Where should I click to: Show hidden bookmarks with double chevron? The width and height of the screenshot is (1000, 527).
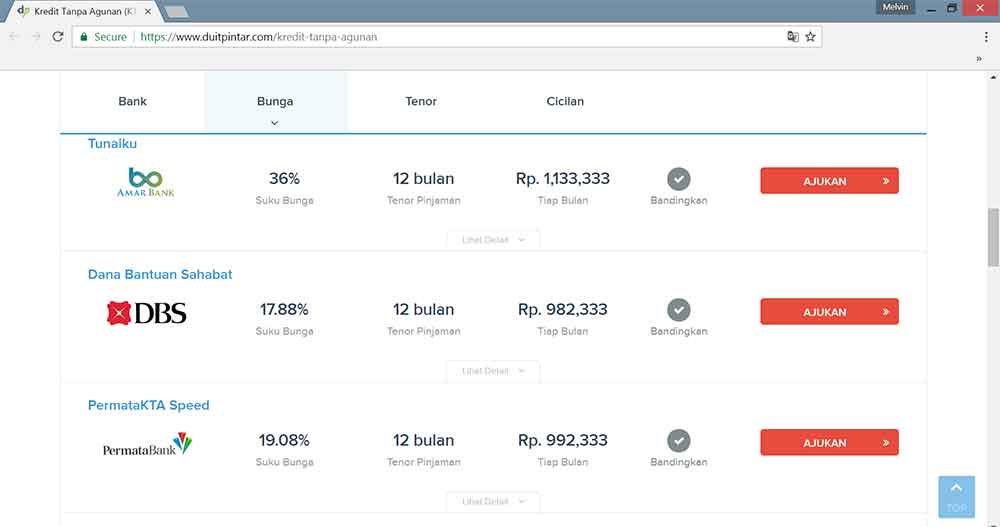979,59
